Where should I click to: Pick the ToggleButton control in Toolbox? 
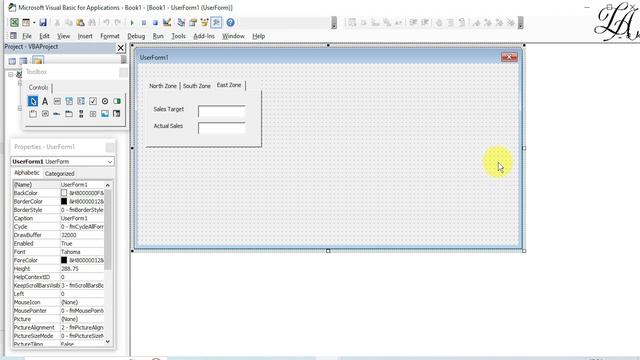tap(117, 101)
